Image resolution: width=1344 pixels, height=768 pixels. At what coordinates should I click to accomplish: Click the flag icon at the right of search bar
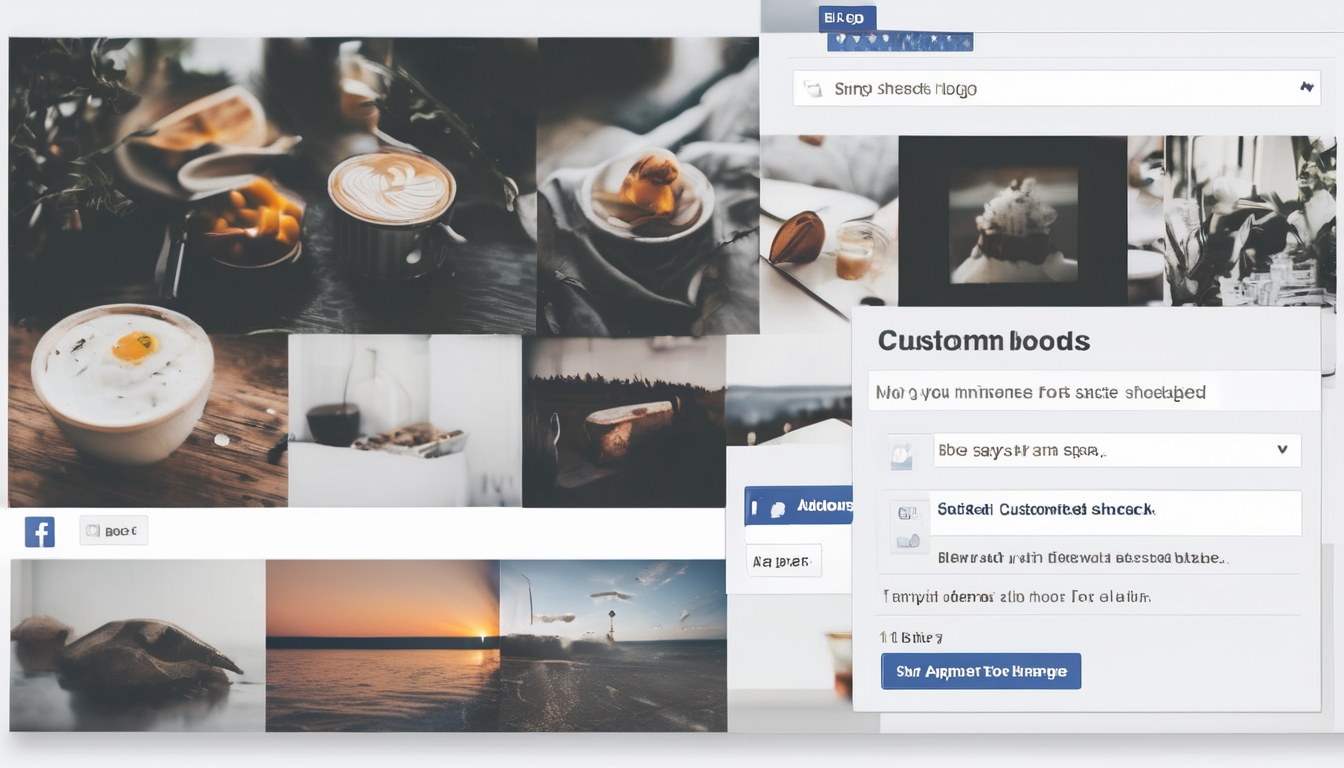click(x=1307, y=88)
